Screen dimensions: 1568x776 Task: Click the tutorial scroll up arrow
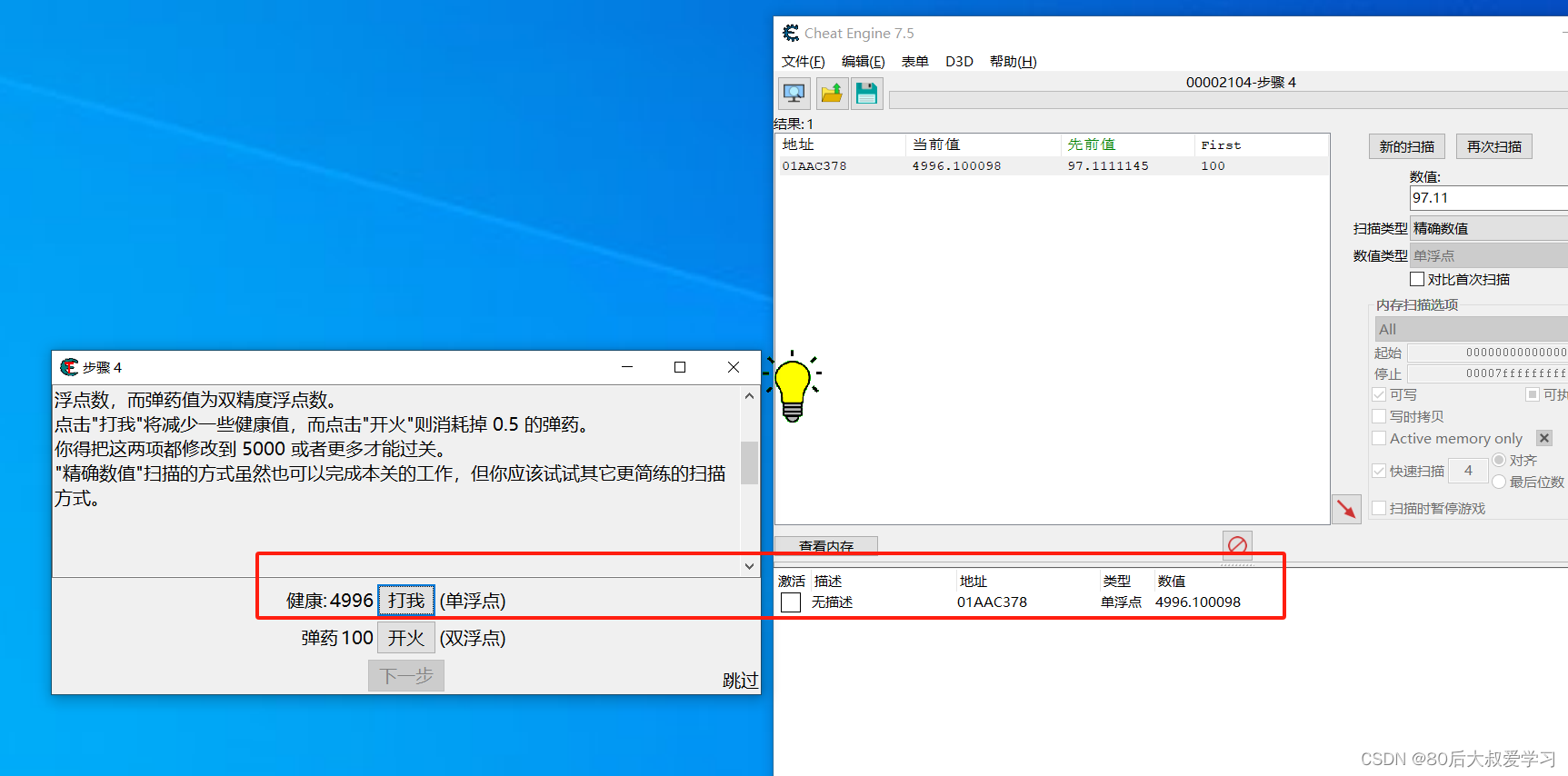pos(749,396)
